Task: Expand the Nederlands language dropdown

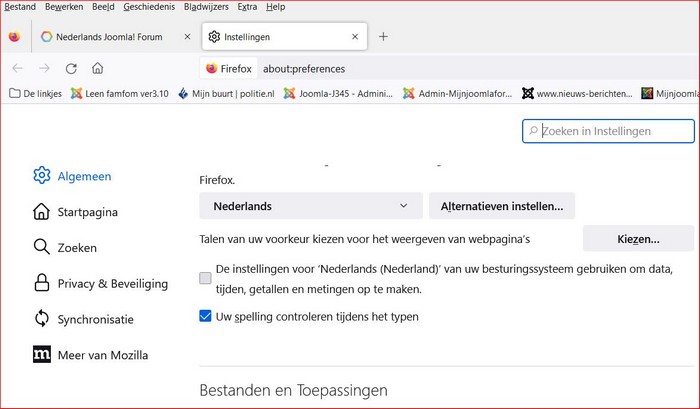Action: click(x=311, y=206)
